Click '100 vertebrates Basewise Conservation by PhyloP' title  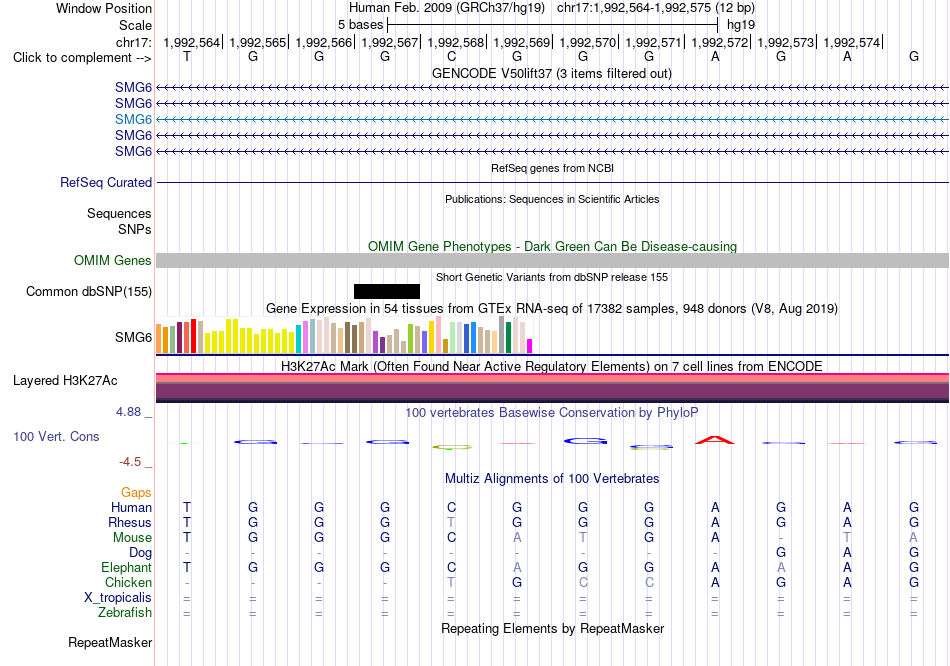point(552,413)
